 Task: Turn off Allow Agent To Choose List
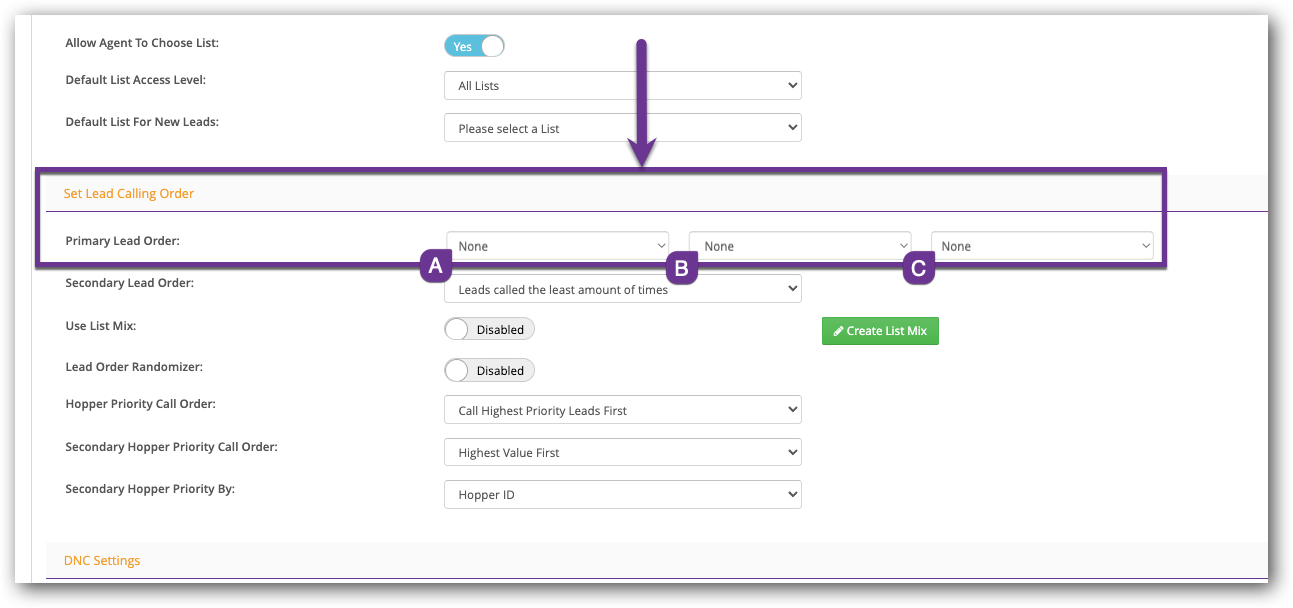(x=474, y=46)
